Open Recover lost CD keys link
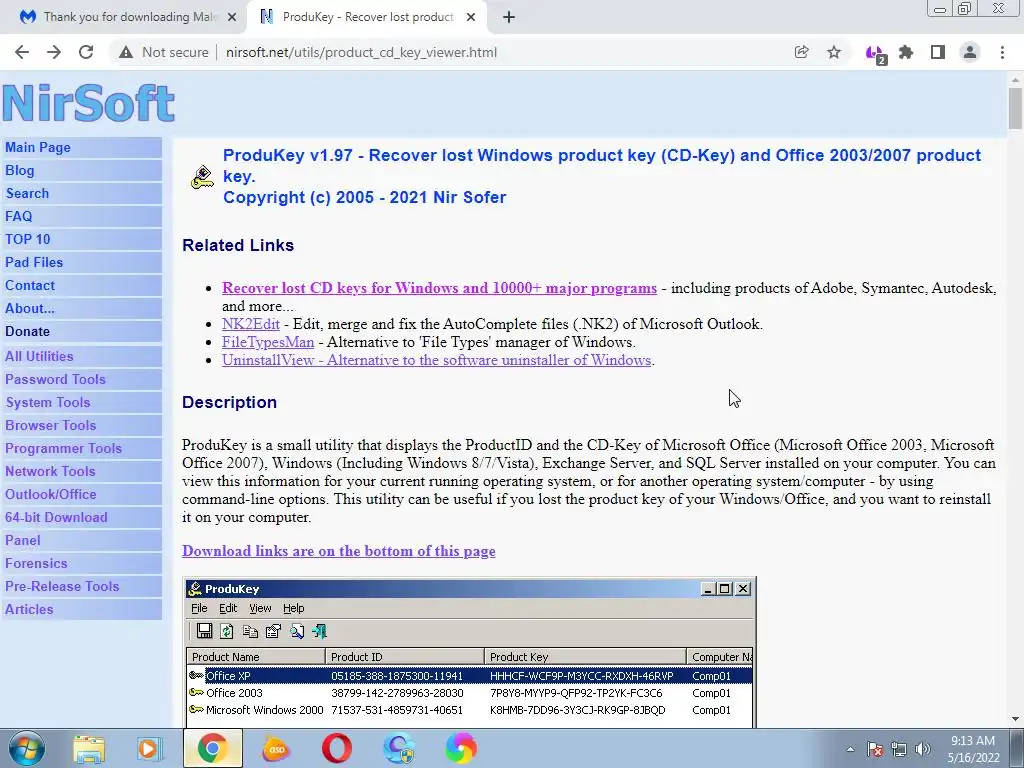The height and width of the screenshot is (768, 1024). click(x=440, y=288)
